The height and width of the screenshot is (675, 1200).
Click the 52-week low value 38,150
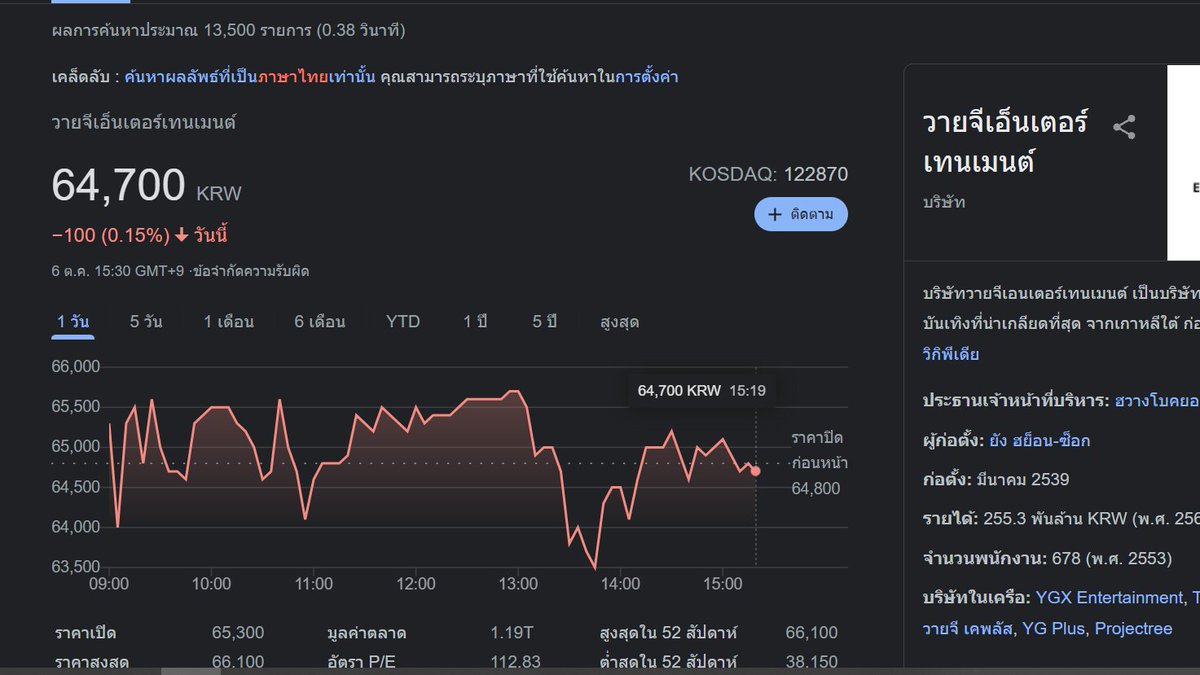click(x=812, y=662)
